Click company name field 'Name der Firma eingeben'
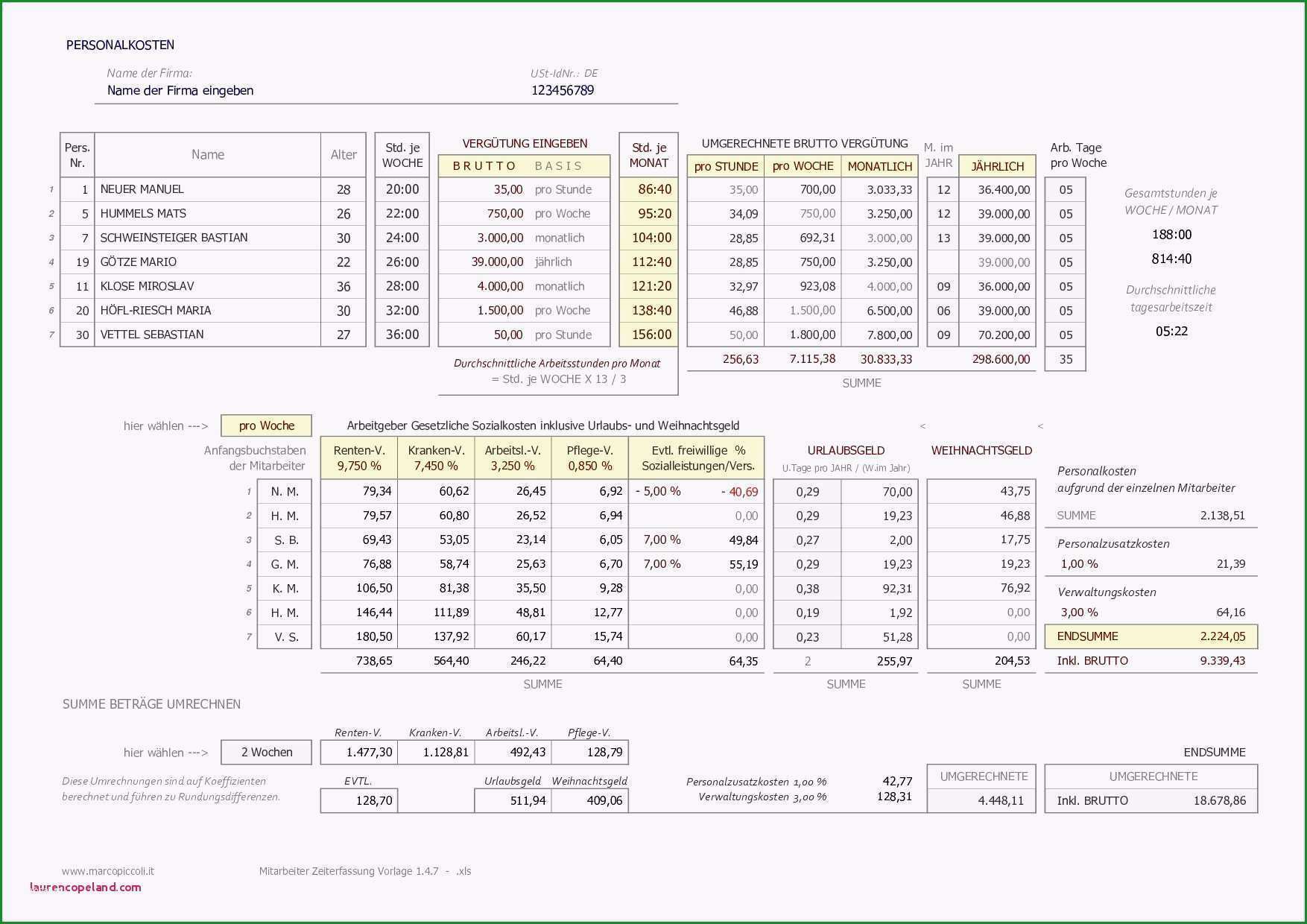Image resolution: width=1307 pixels, height=924 pixels. [180, 90]
